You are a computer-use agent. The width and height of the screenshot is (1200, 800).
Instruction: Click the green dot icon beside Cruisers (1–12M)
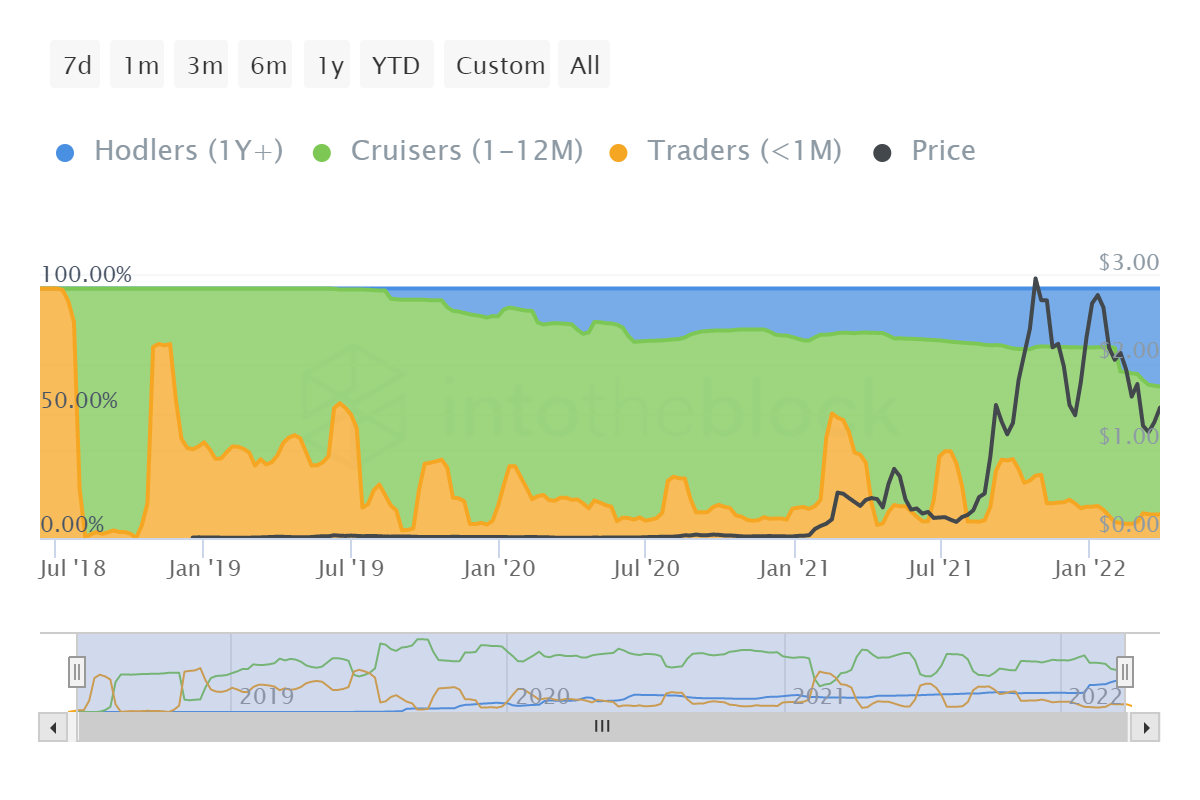tap(322, 150)
